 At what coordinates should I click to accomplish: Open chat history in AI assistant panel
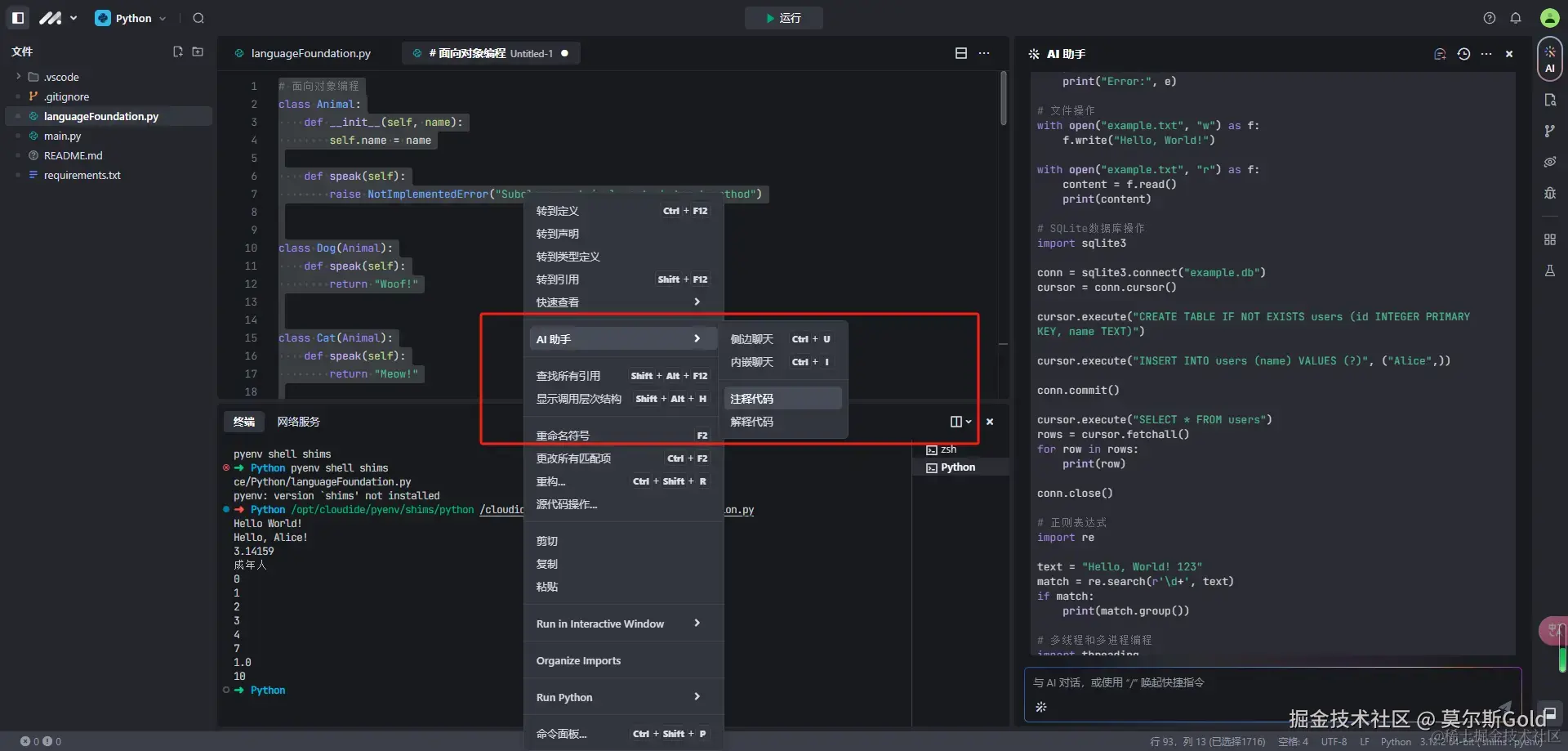pyautogui.click(x=1463, y=54)
